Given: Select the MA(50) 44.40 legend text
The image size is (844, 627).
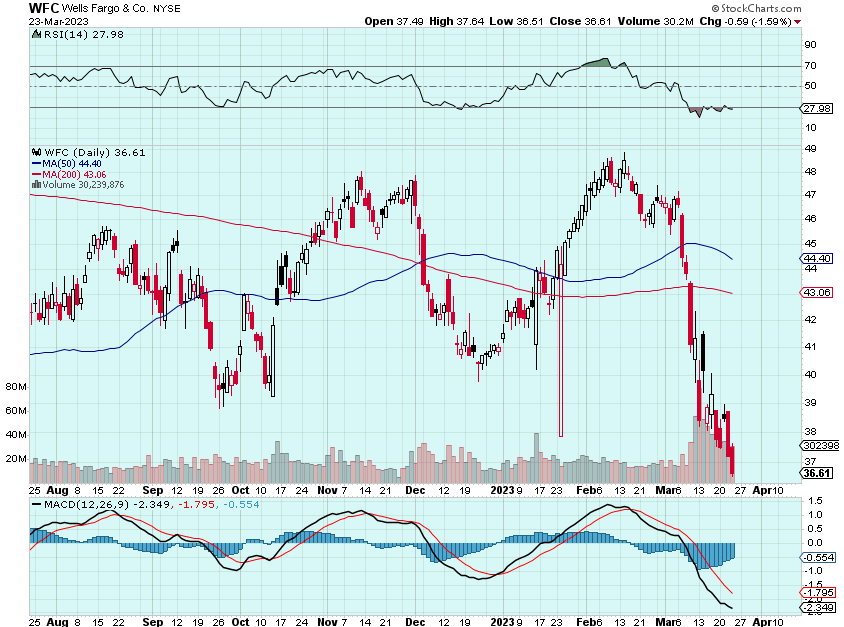Looking at the screenshot, I should [x=72, y=164].
